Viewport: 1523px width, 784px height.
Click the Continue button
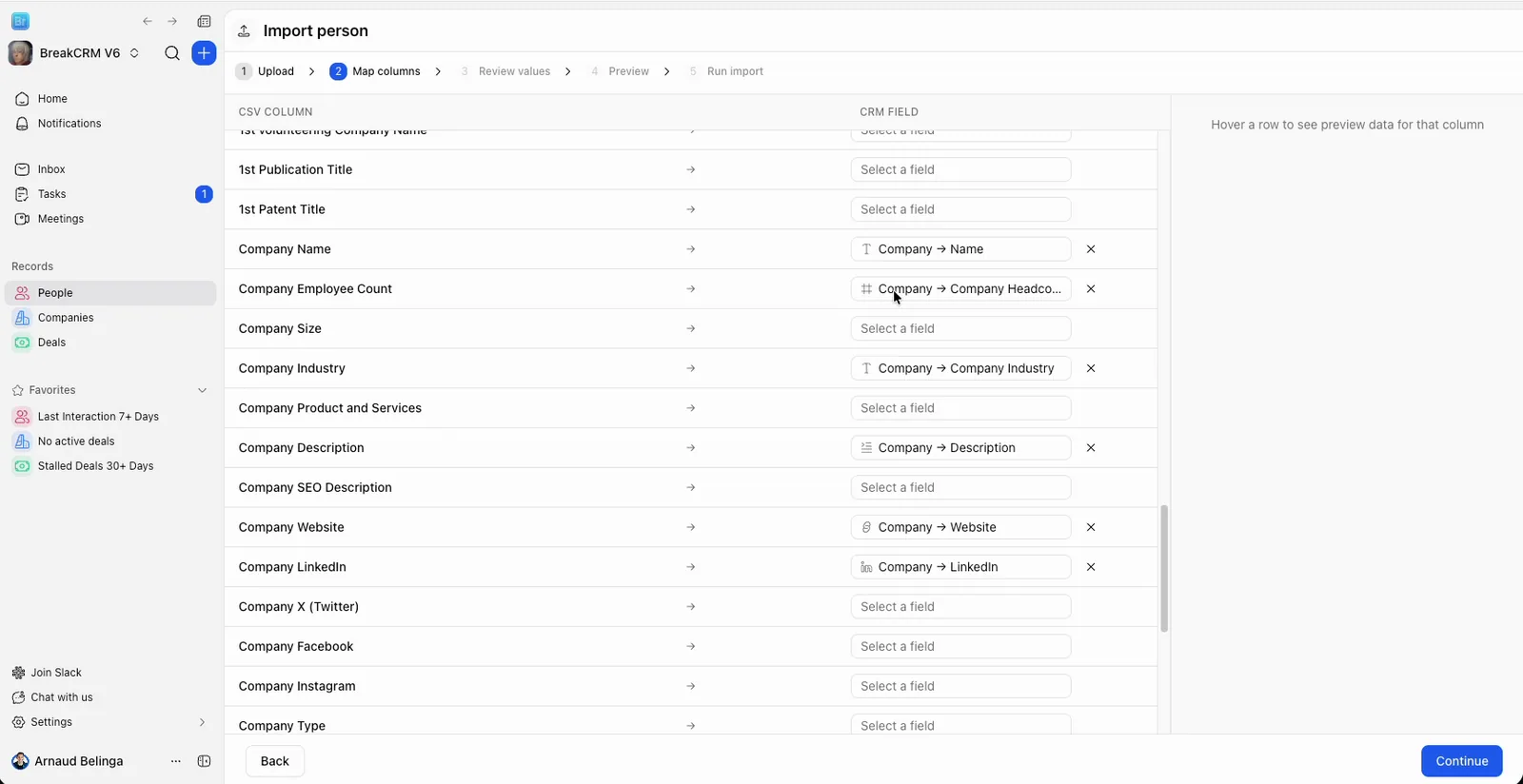[1462, 761]
